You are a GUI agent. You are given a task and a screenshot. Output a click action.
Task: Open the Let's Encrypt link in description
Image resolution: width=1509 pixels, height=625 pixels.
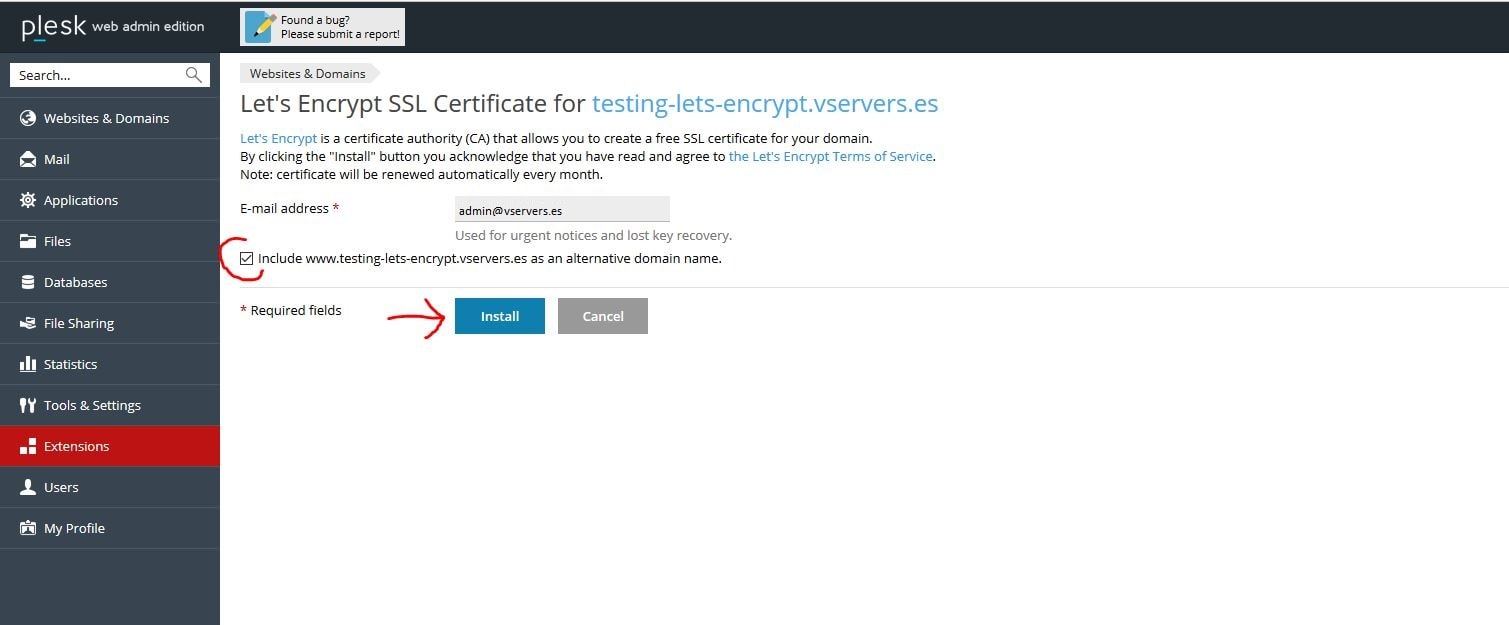click(279, 138)
